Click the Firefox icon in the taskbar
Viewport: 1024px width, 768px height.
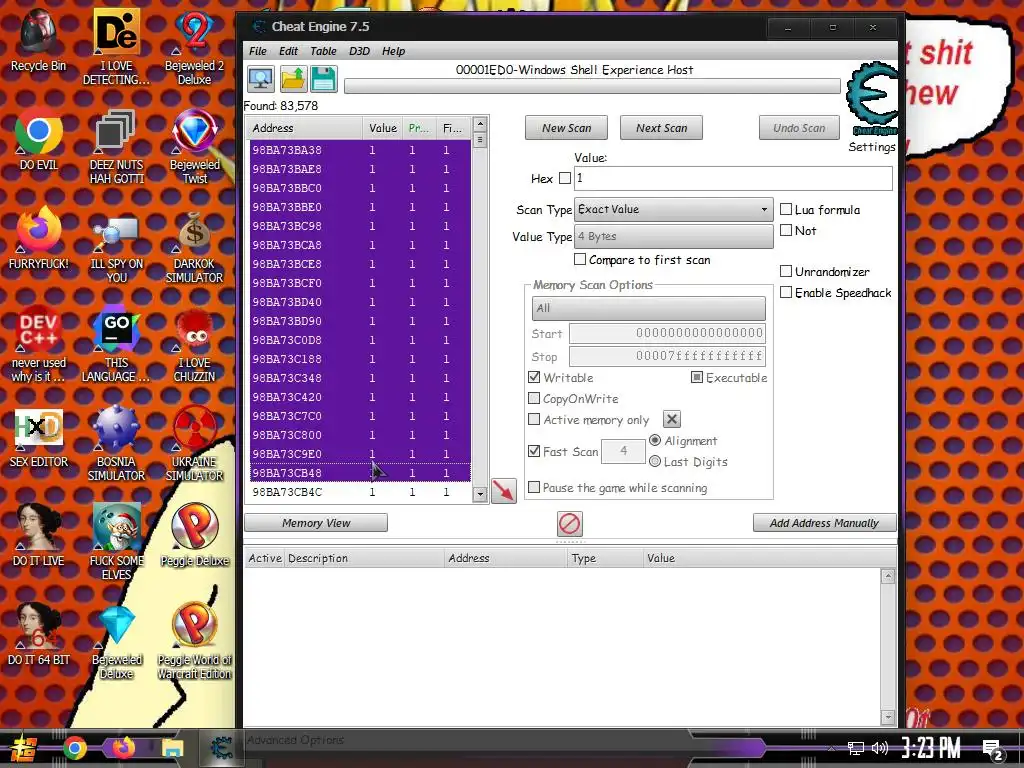point(123,748)
